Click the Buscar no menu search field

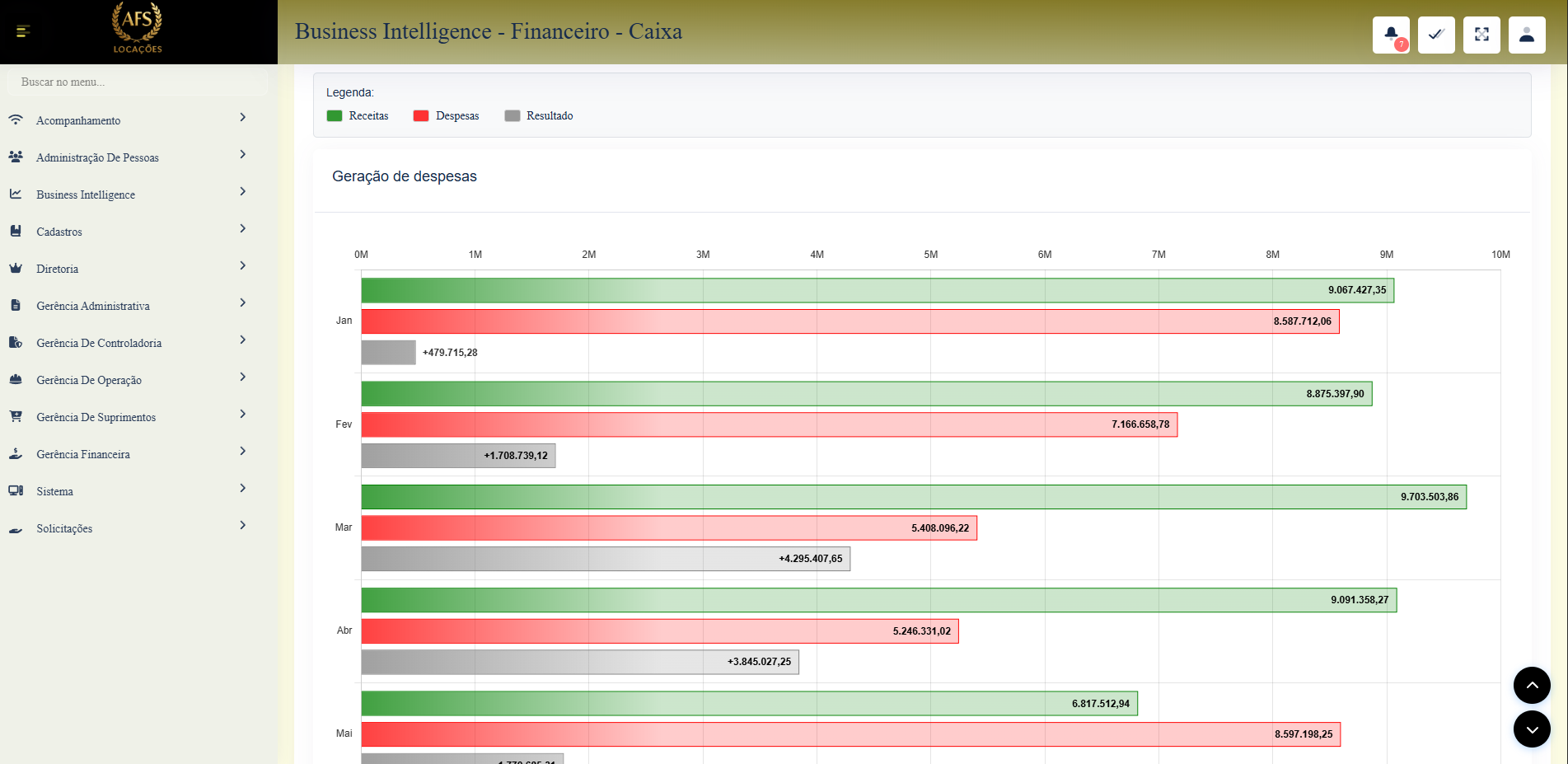(x=137, y=82)
